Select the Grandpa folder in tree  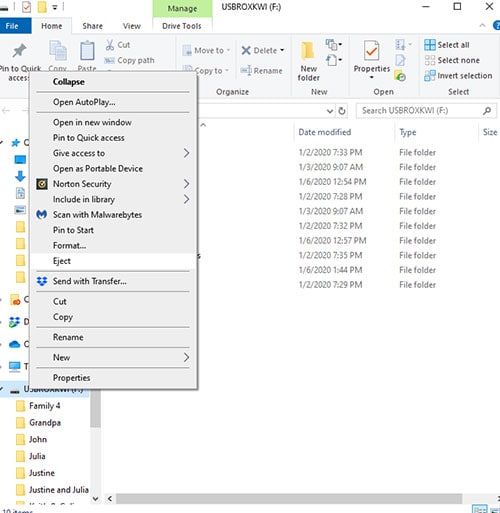tap(45, 423)
